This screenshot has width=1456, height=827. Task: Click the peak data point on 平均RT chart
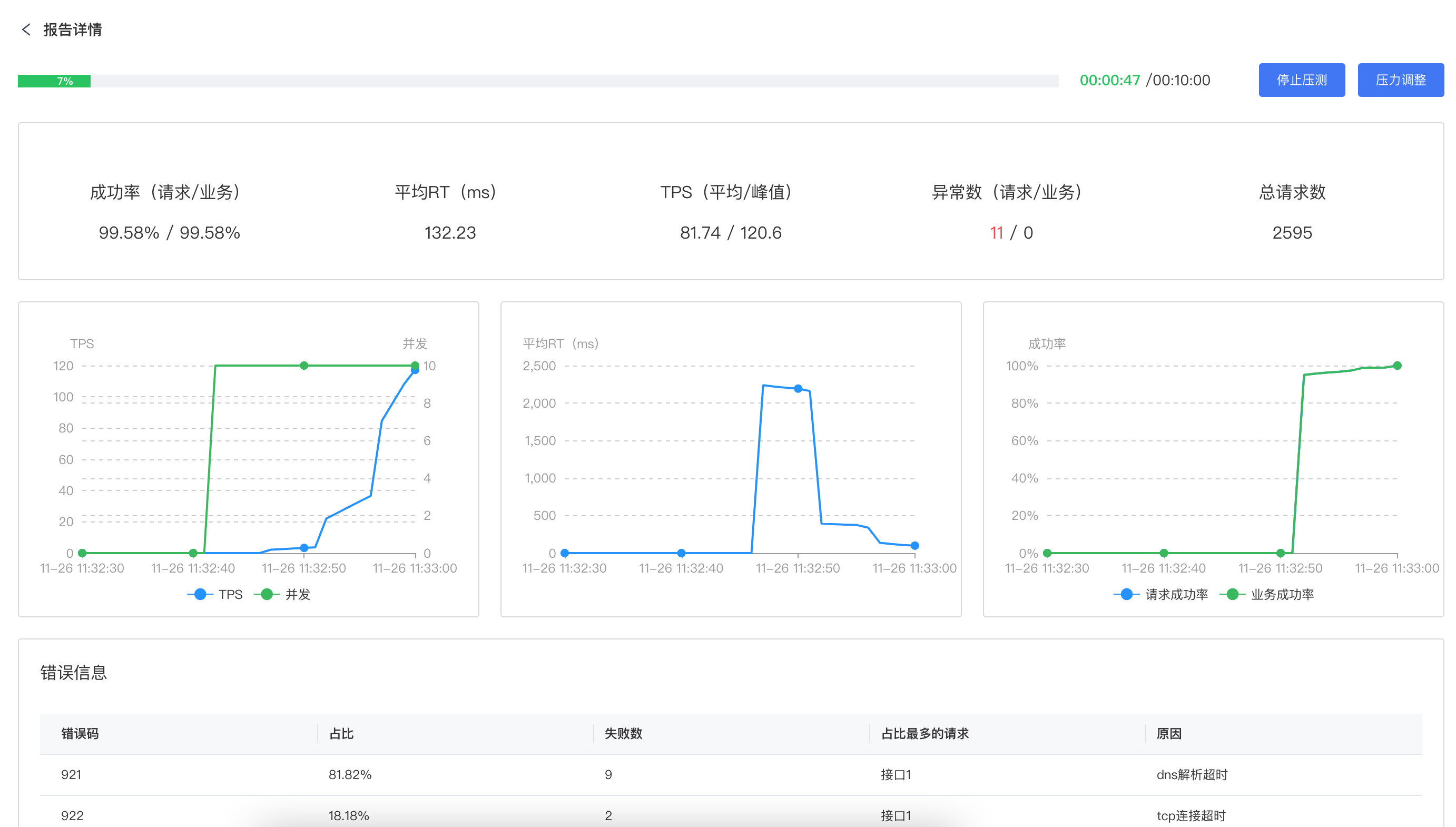tap(798, 389)
